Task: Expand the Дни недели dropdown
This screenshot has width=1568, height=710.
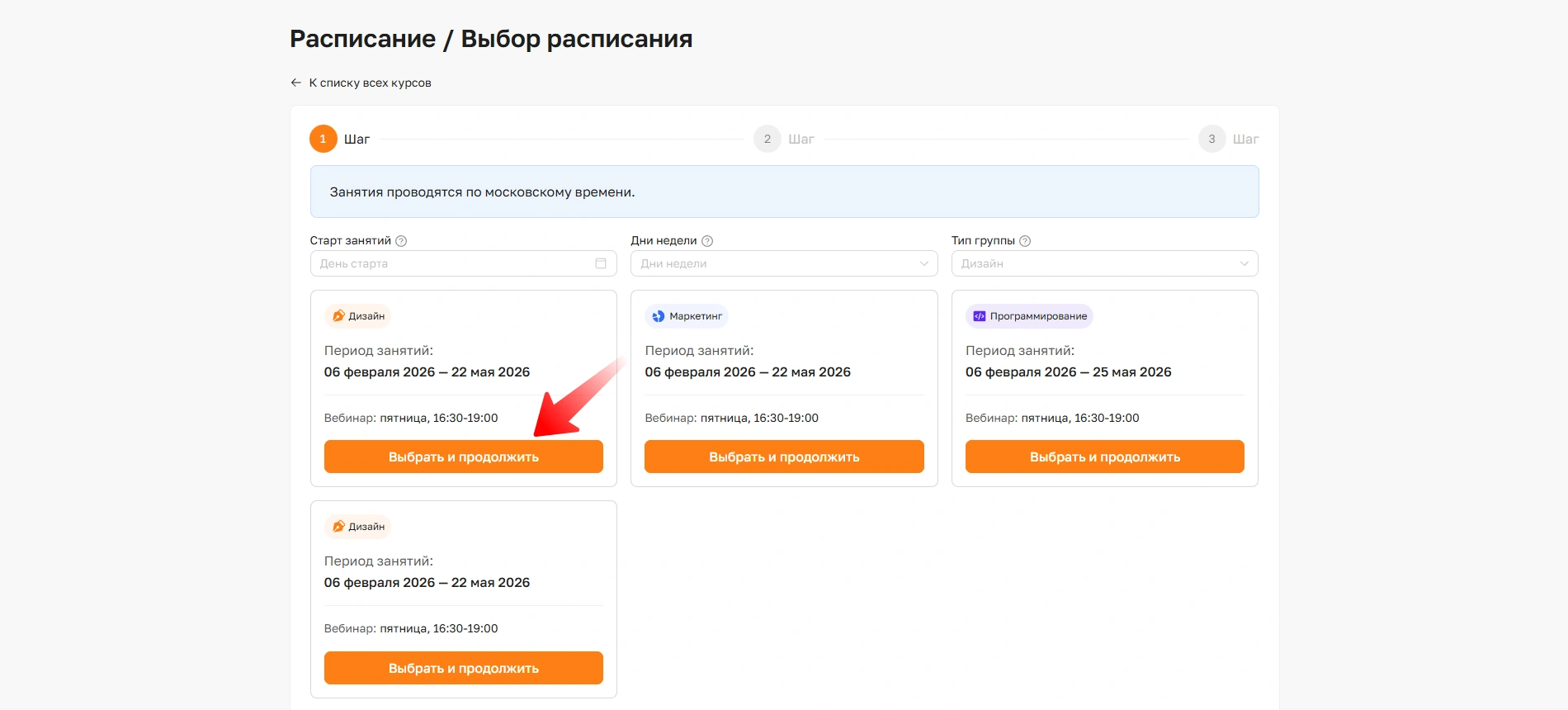Action: pos(783,263)
